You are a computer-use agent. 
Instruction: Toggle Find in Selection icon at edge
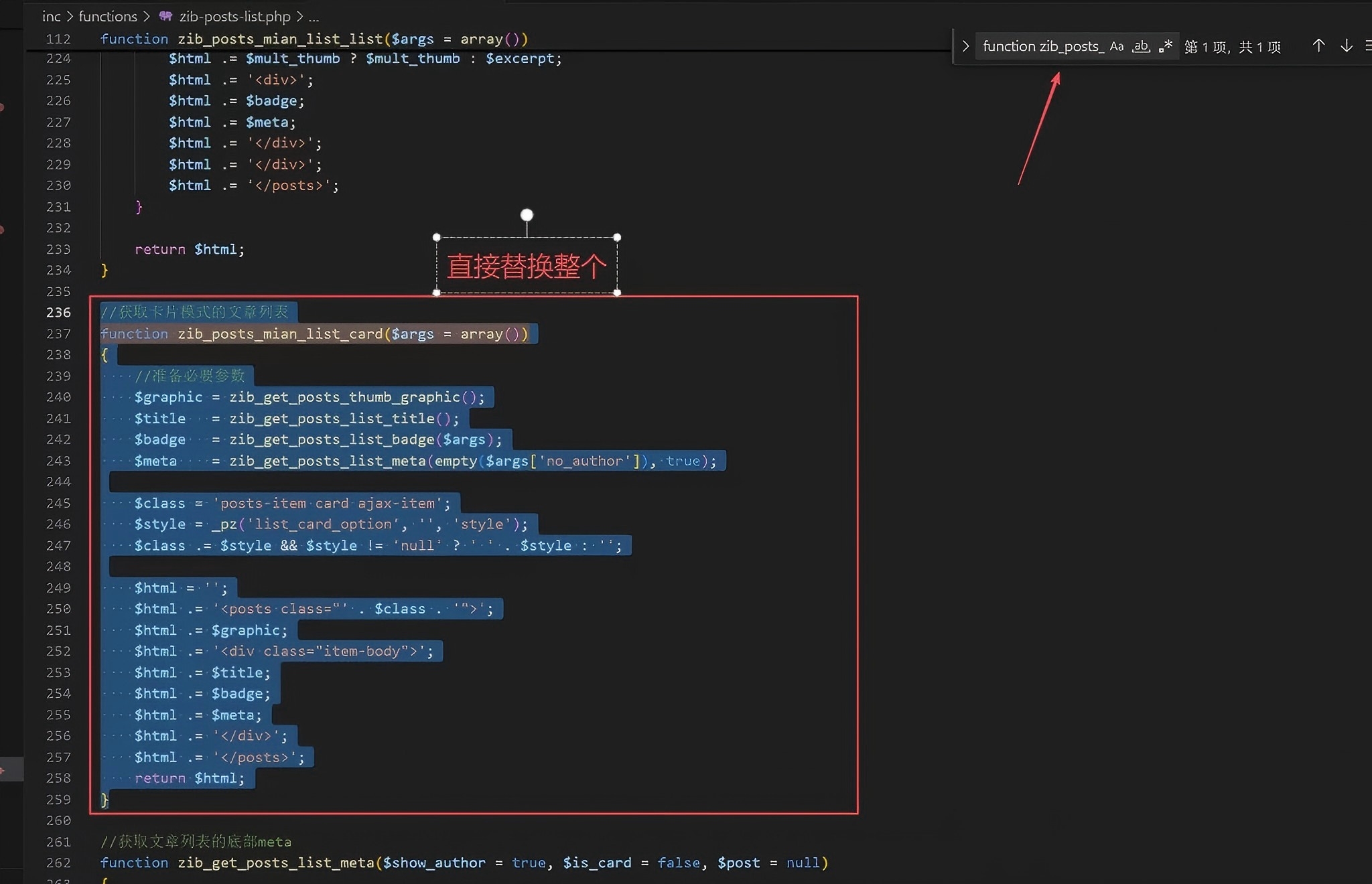point(1368,46)
